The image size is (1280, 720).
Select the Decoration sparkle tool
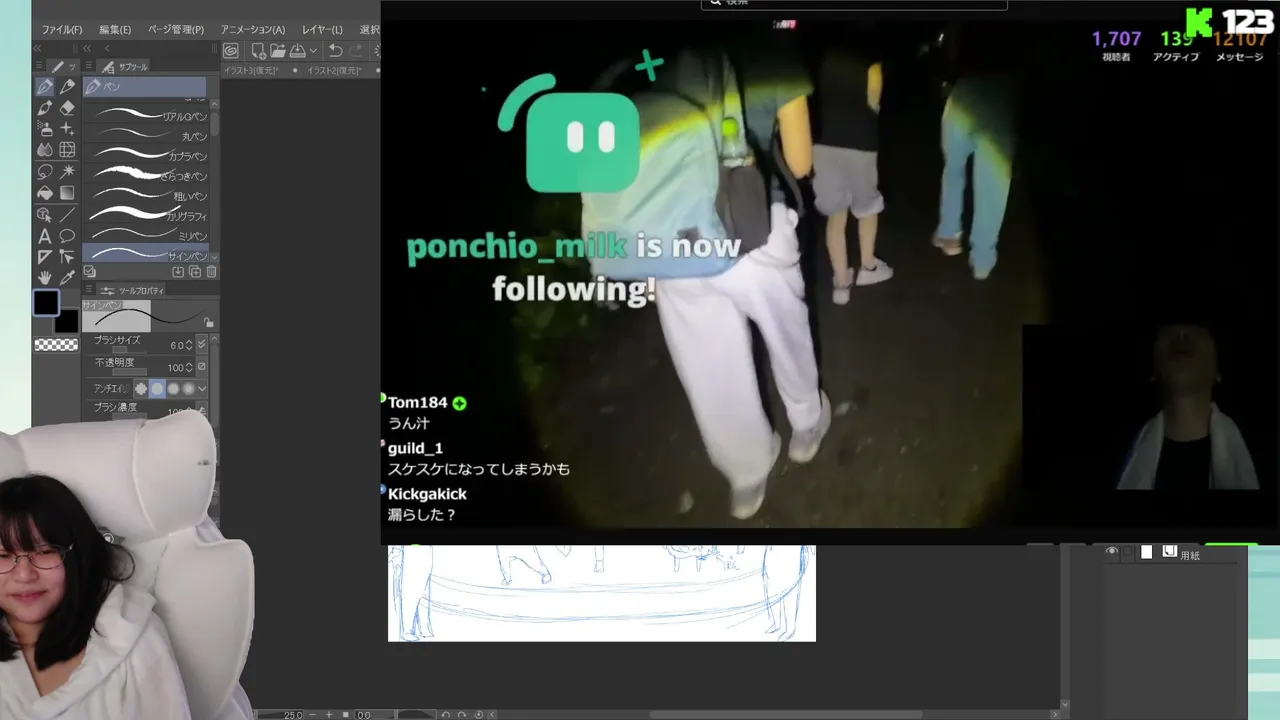point(67,129)
